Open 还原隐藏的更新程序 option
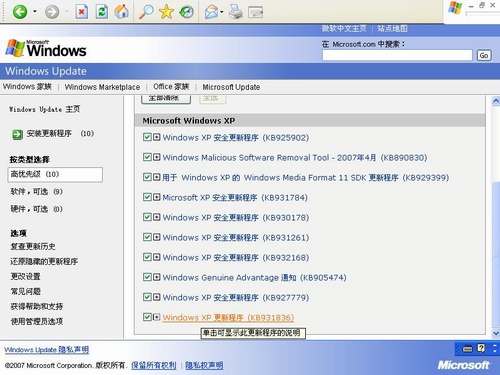 tap(44, 261)
